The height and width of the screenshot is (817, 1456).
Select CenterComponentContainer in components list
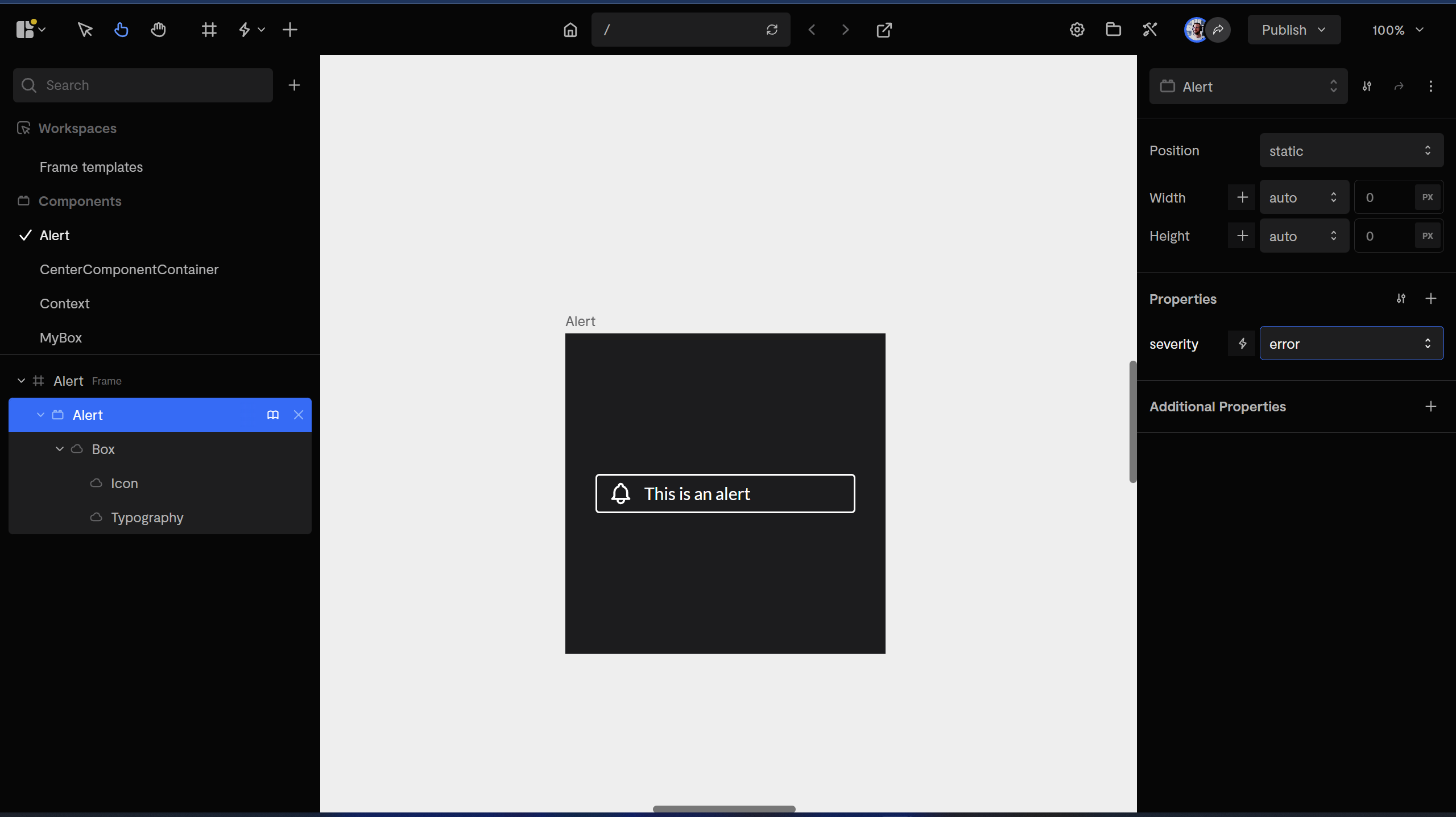pos(129,270)
